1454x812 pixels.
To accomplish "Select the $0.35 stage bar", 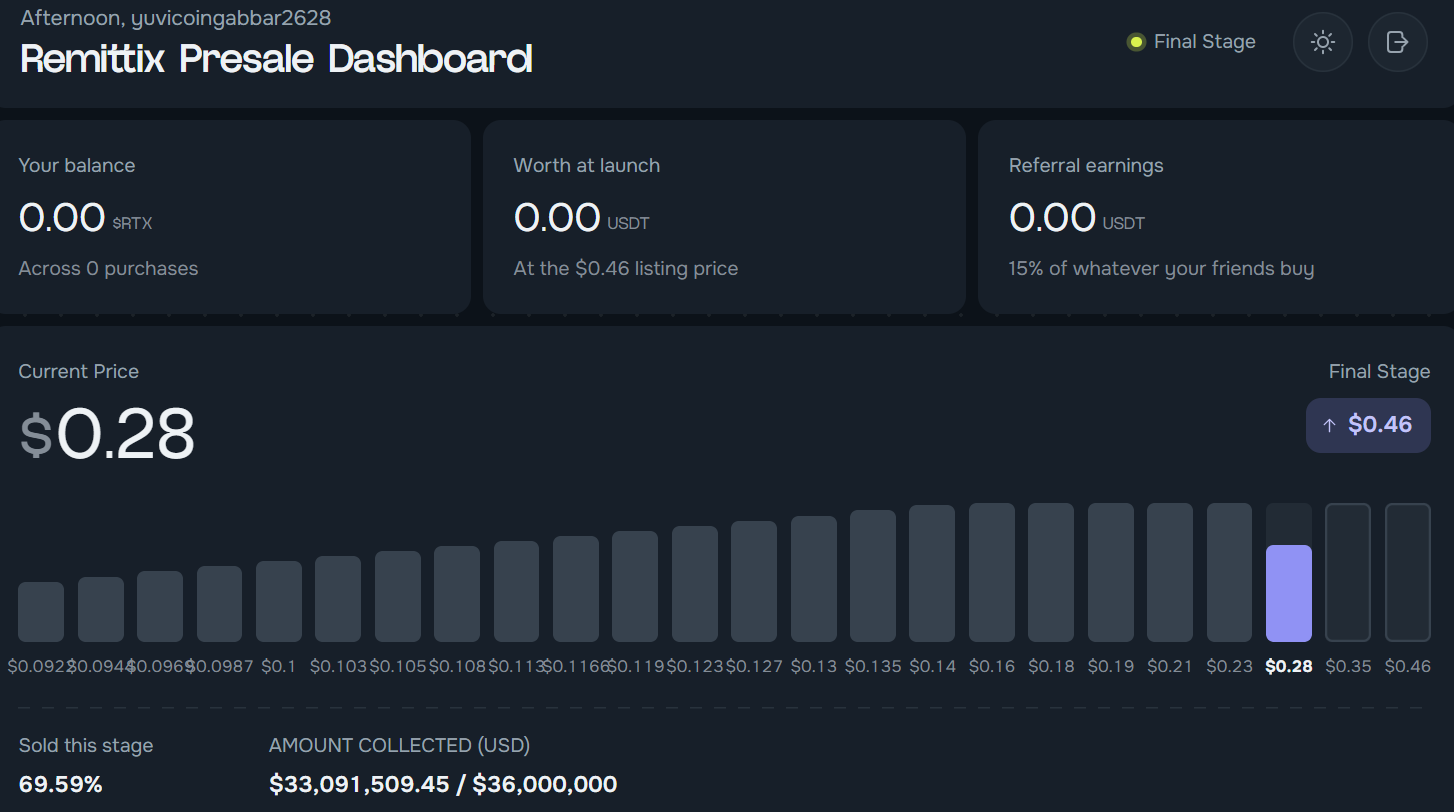I will [1348, 572].
